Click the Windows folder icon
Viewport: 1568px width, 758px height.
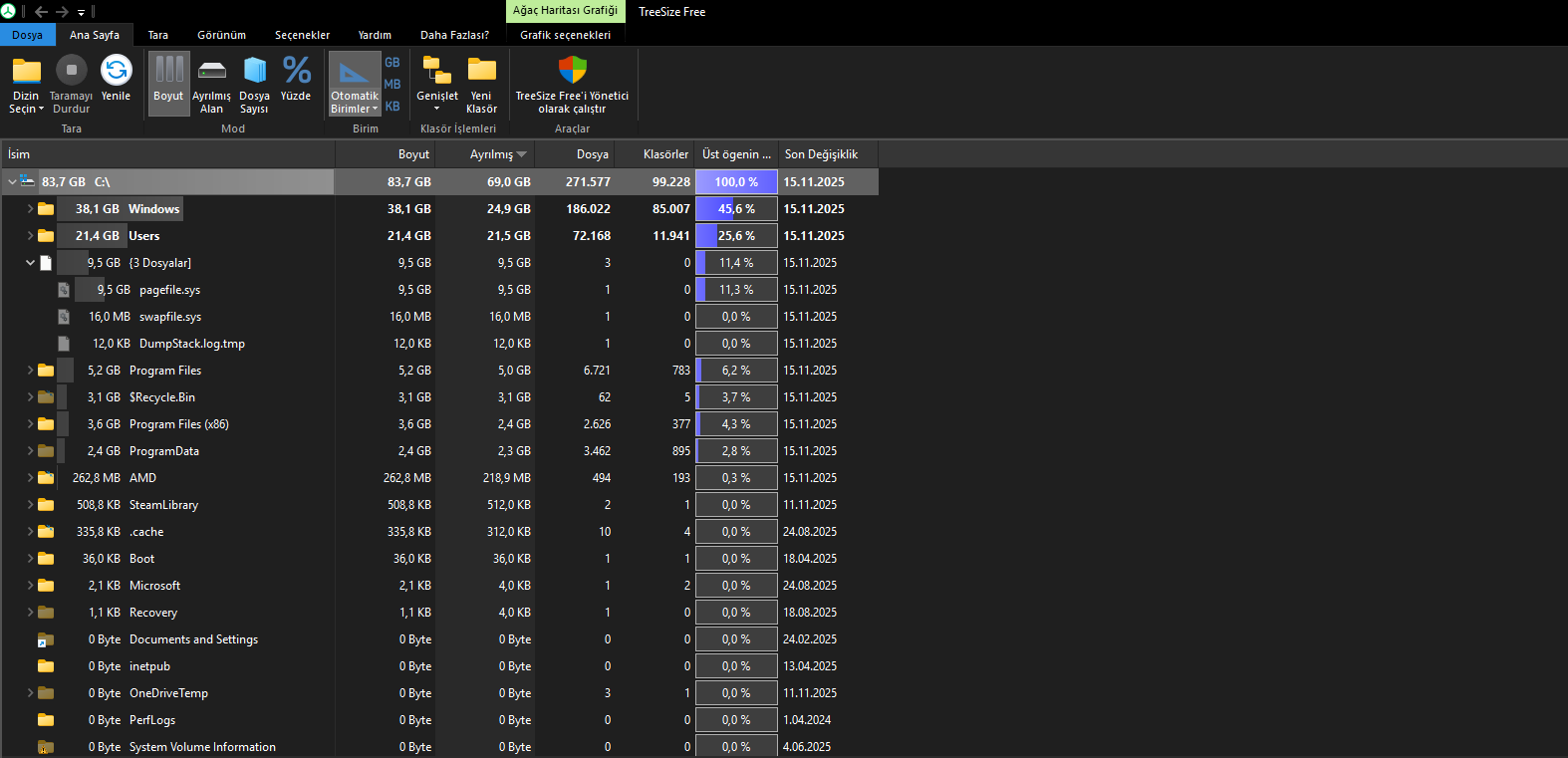(x=46, y=209)
